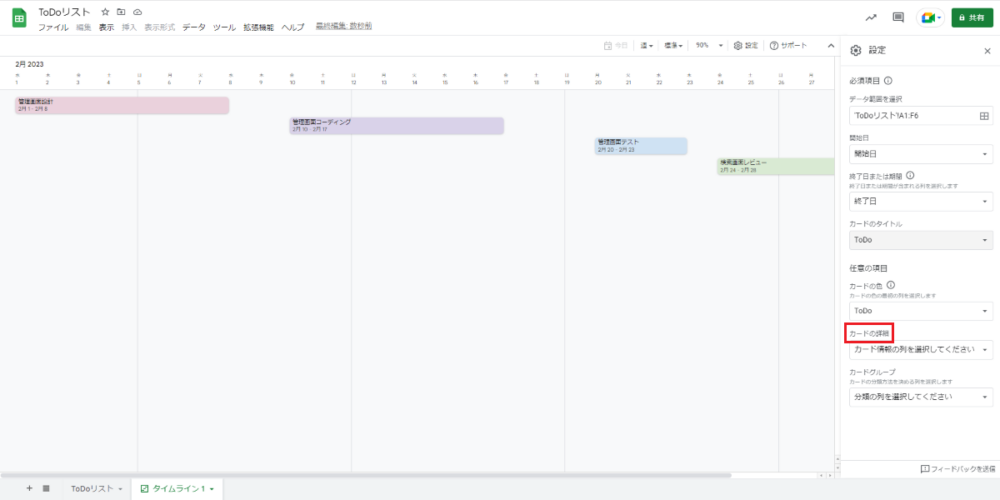
Task: Start a Google Meet call
Action: click(929, 18)
